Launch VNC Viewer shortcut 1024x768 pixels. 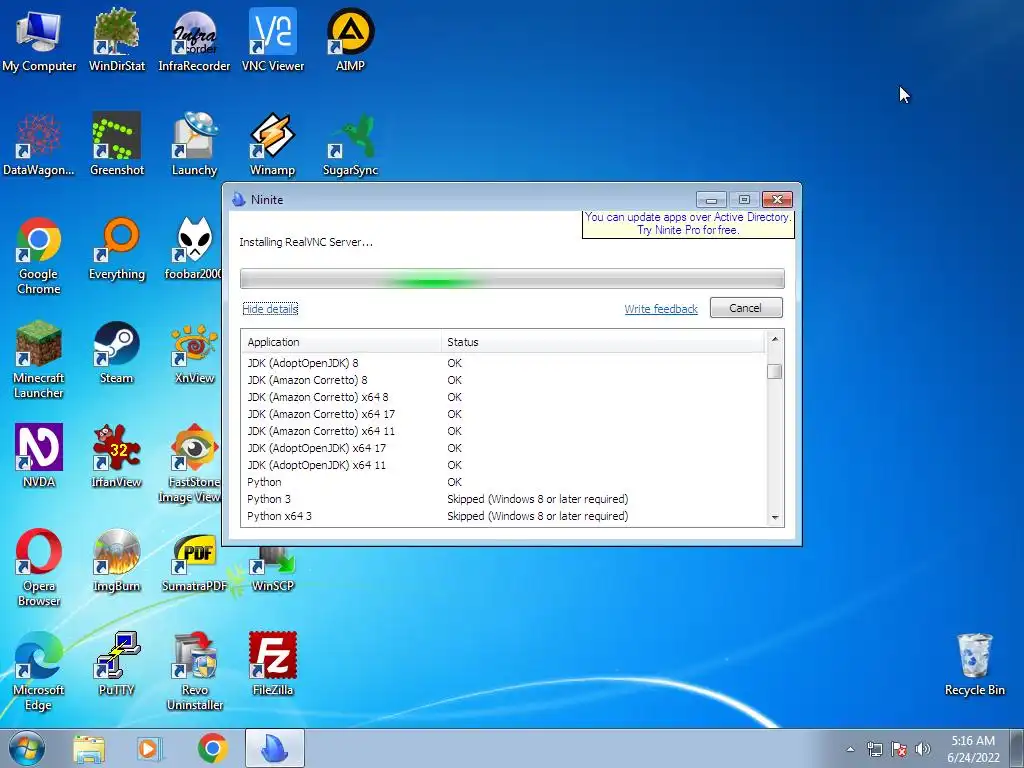[x=272, y=39]
